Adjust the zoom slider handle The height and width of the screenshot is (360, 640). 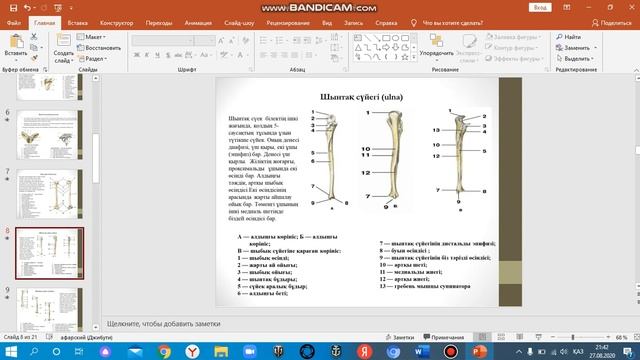pos(573,337)
